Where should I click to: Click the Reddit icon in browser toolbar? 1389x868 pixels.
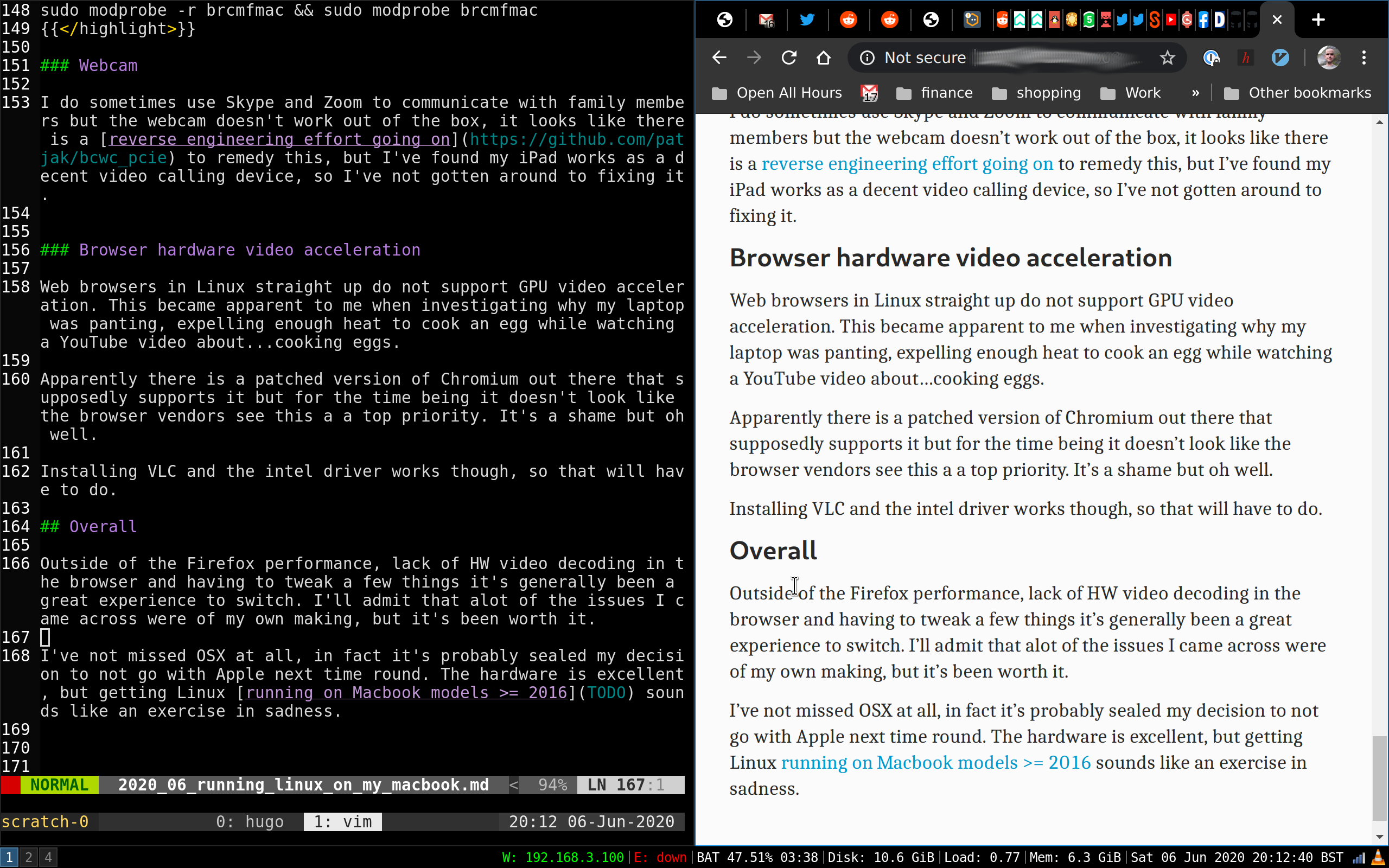point(849,20)
